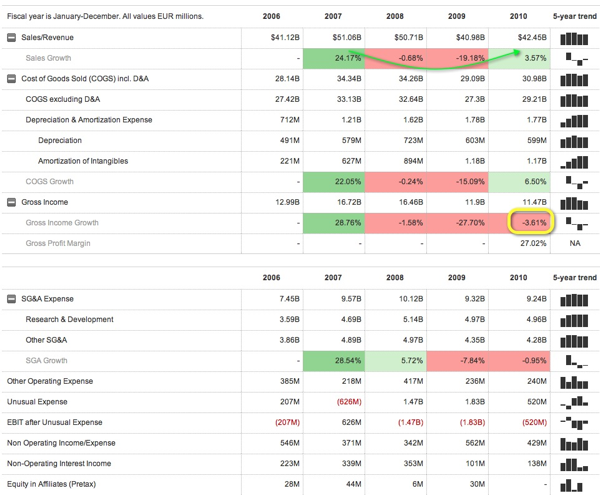The width and height of the screenshot is (600, 495).
Task: Click the 2006 header in top table
Action: tap(271, 16)
